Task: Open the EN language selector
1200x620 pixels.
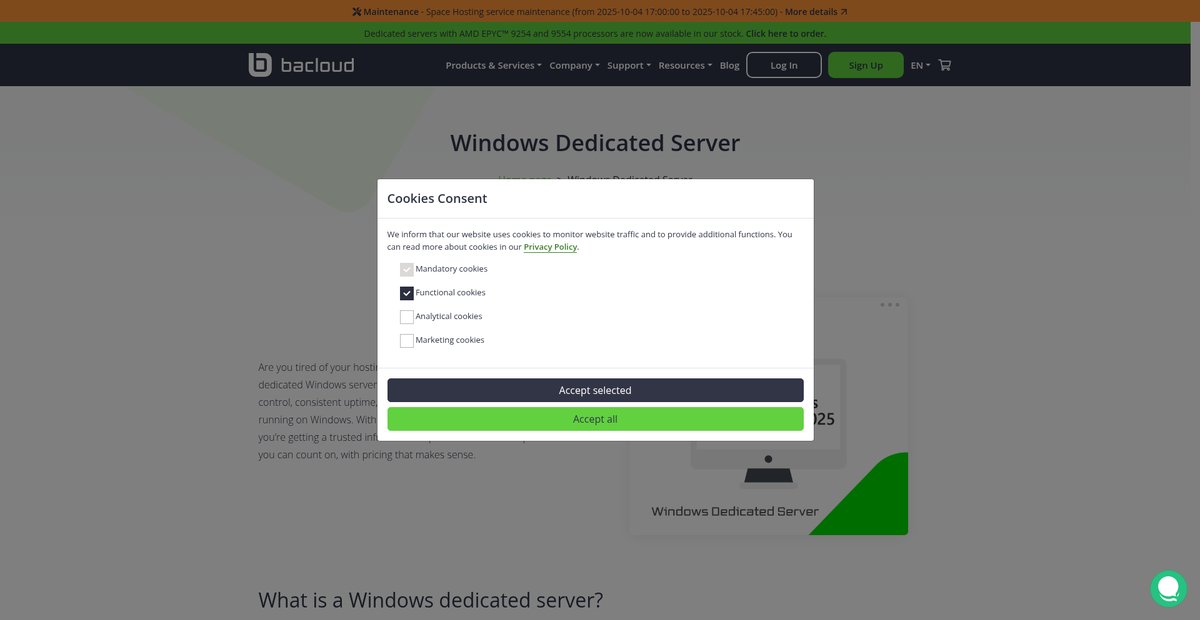Action: (x=920, y=65)
